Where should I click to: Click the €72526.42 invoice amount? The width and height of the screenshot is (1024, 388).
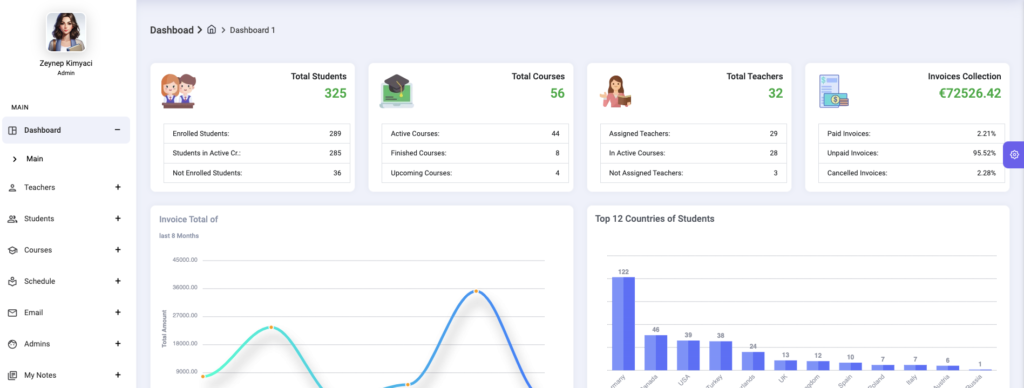[x=970, y=93]
